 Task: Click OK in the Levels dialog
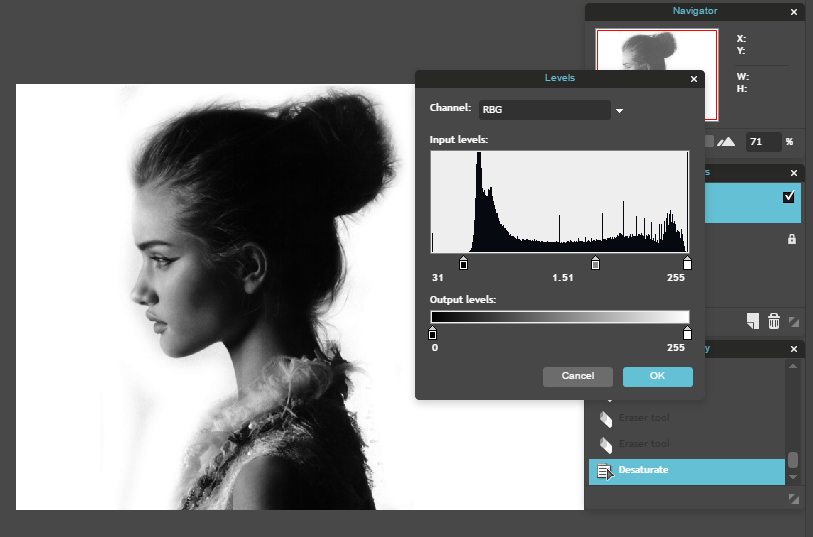pyautogui.click(x=657, y=376)
